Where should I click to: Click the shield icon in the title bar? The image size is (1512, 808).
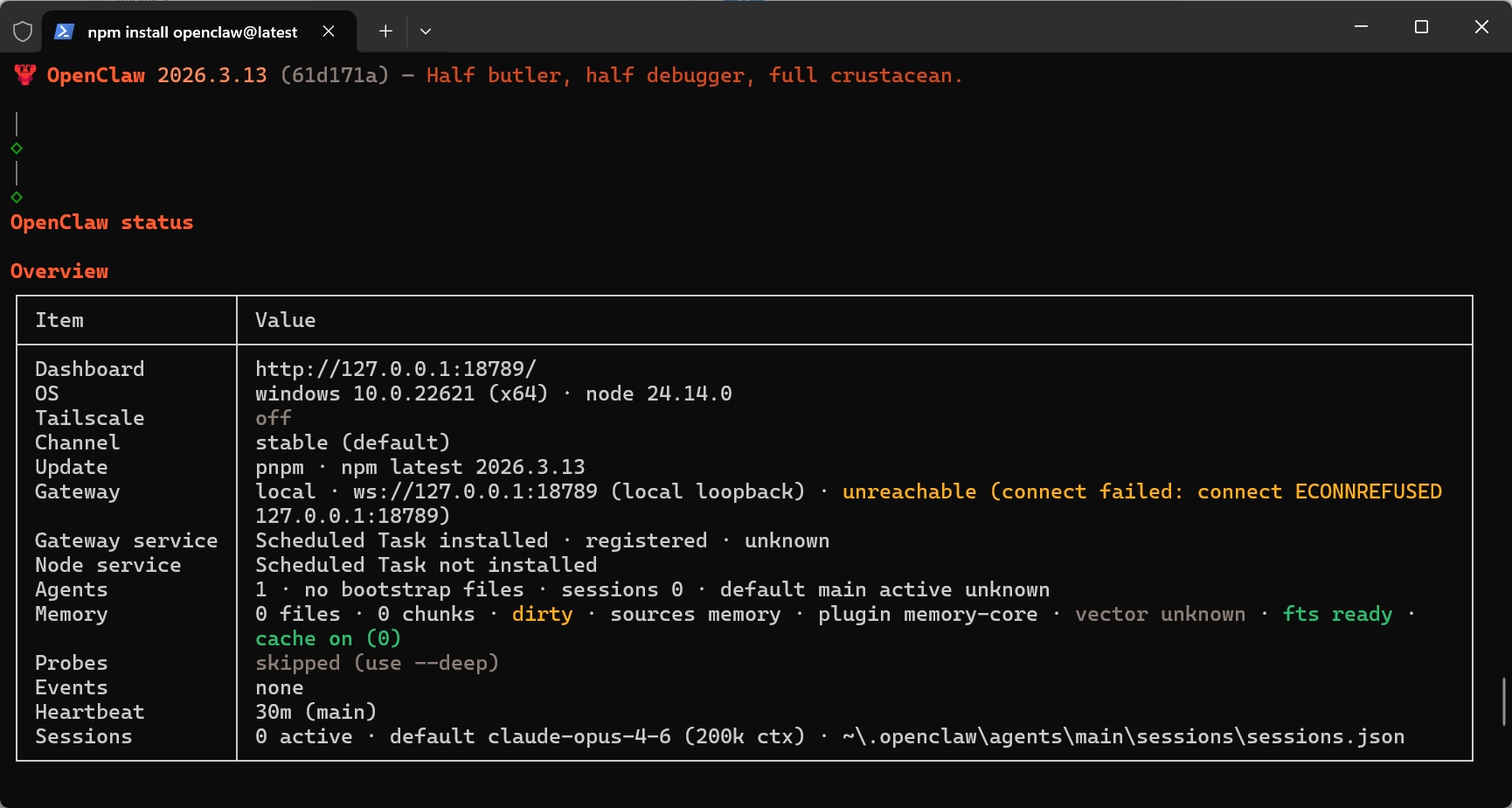pyautogui.click(x=23, y=31)
